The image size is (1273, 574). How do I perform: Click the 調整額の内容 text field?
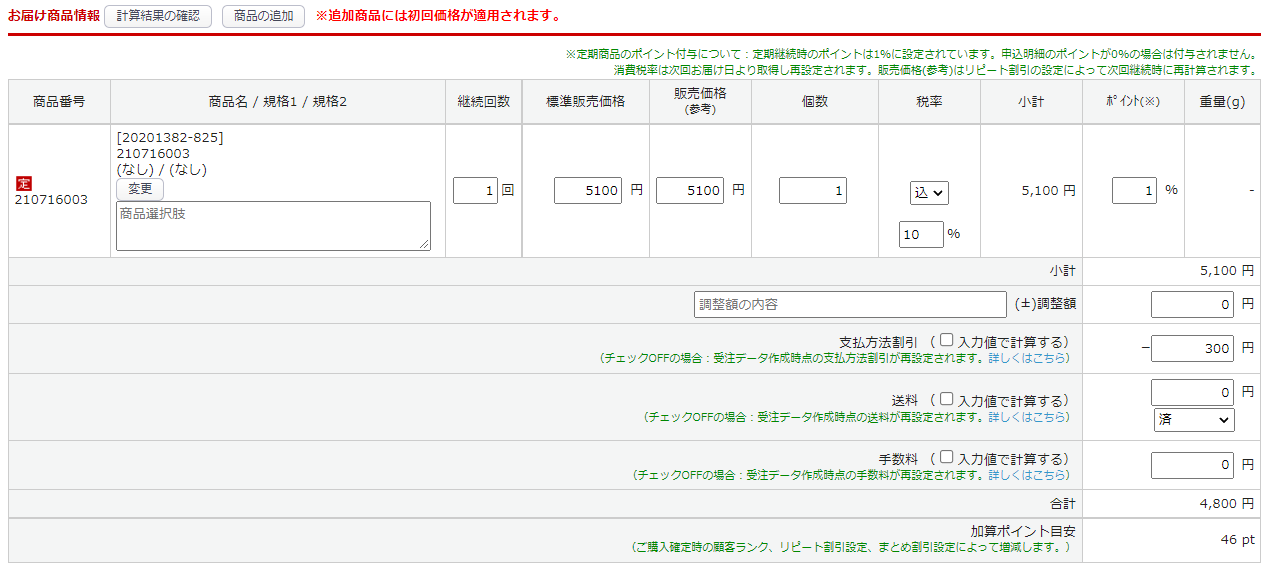pyautogui.click(x=850, y=304)
